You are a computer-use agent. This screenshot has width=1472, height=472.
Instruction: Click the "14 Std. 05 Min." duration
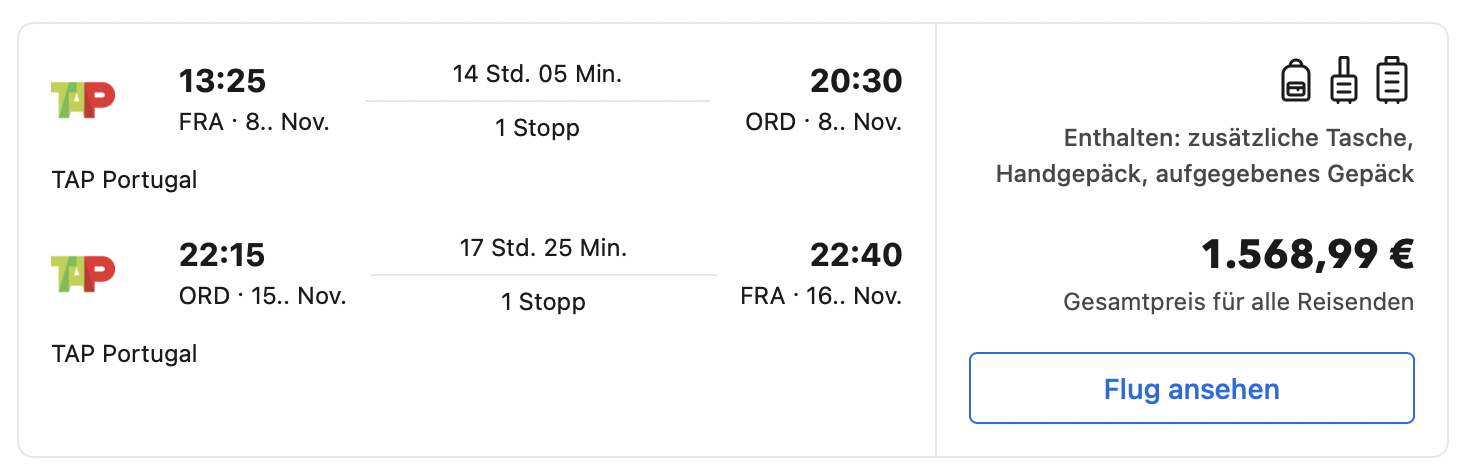537,75
